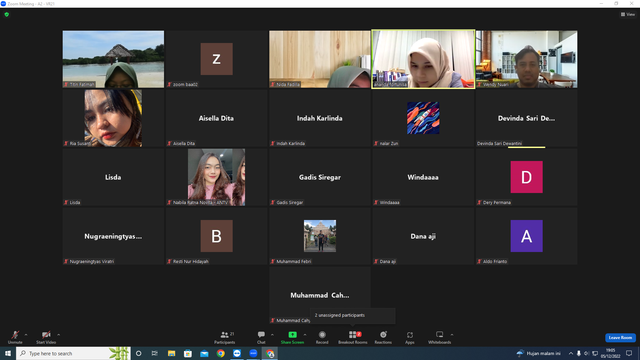Select the zoom baa02 participant tile
640x360 pixels.
(216, 59)
